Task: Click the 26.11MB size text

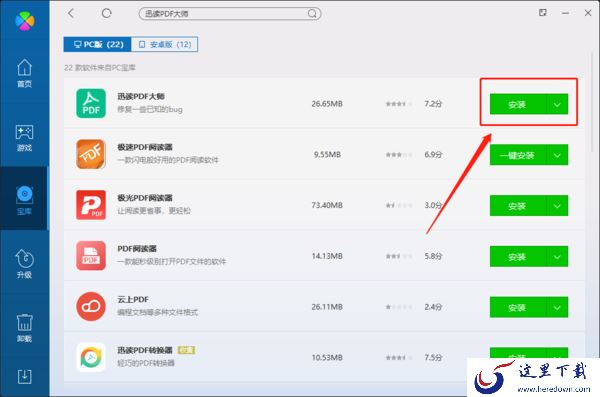Action: coord(327,307)
